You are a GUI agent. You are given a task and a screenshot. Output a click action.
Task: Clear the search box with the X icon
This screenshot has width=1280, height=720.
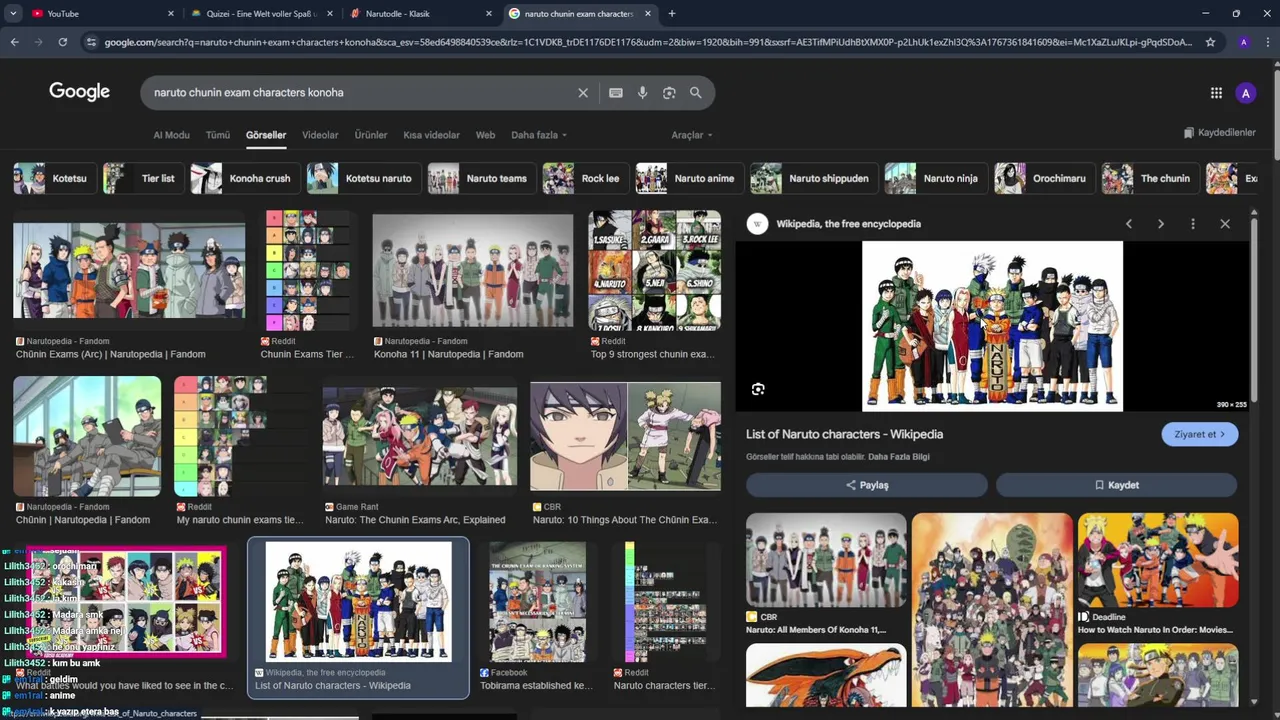tap(583, 93)
